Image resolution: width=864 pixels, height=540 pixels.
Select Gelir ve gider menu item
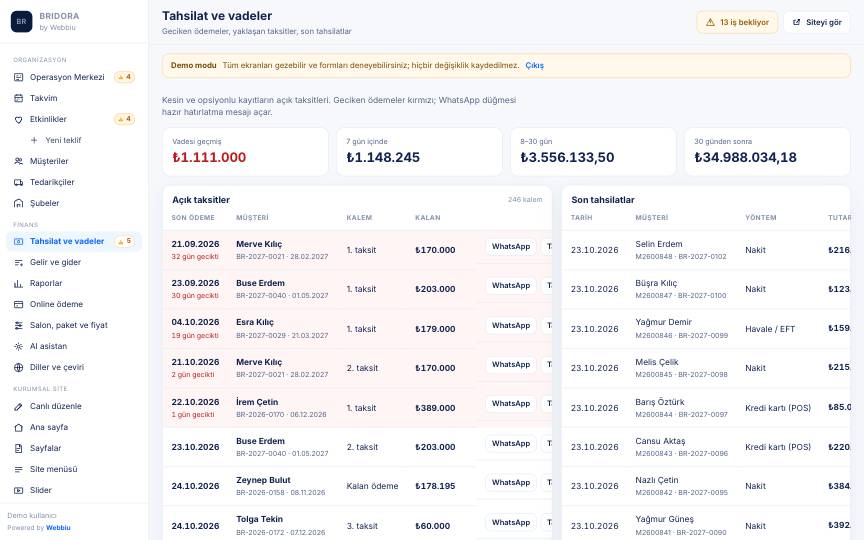pos(74,262)
